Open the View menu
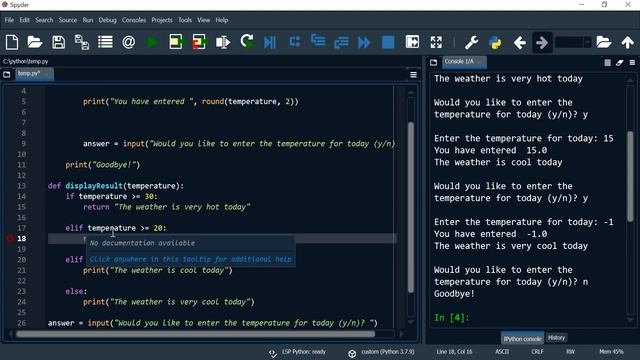640x360 pixels. (203, 20)
